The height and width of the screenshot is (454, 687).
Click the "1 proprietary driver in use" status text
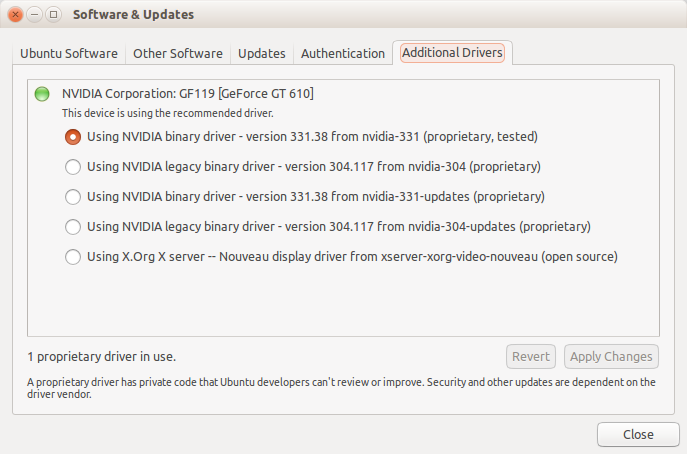pyautogui.click(x=108, y=356)
